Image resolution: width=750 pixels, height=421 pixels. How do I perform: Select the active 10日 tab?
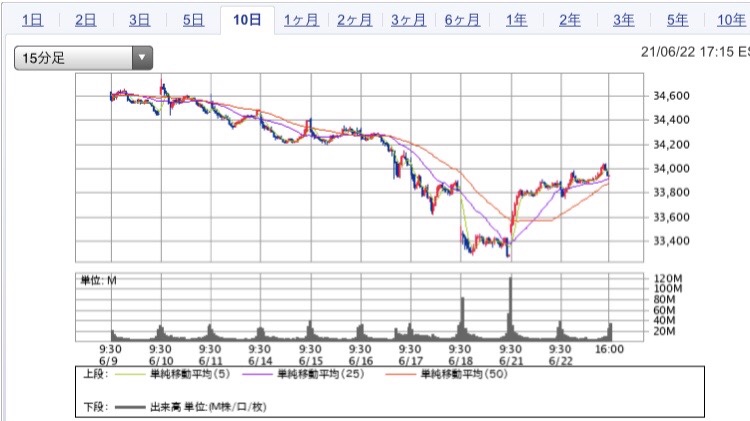247,20
